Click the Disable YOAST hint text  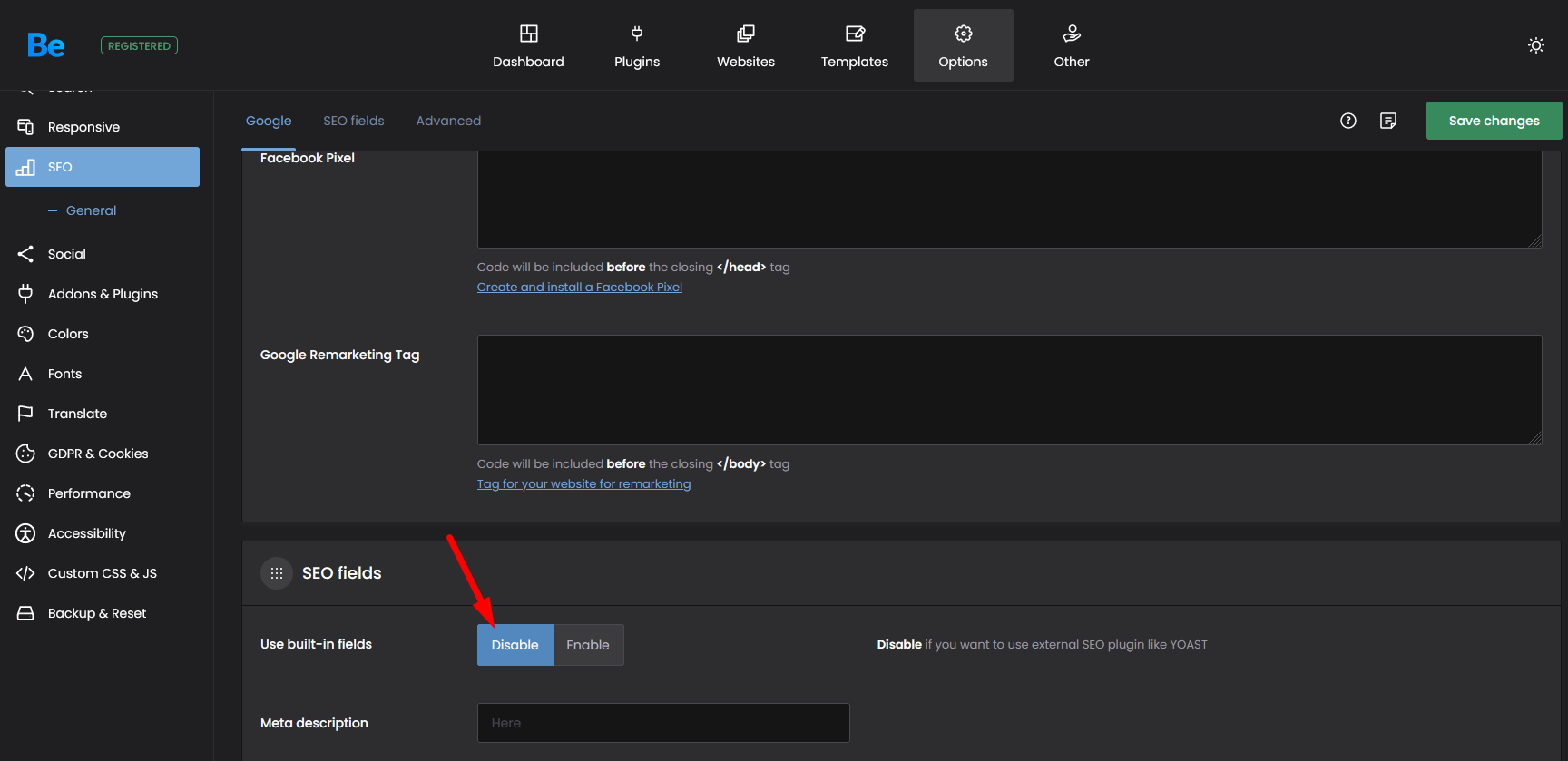pos(1042,645)
